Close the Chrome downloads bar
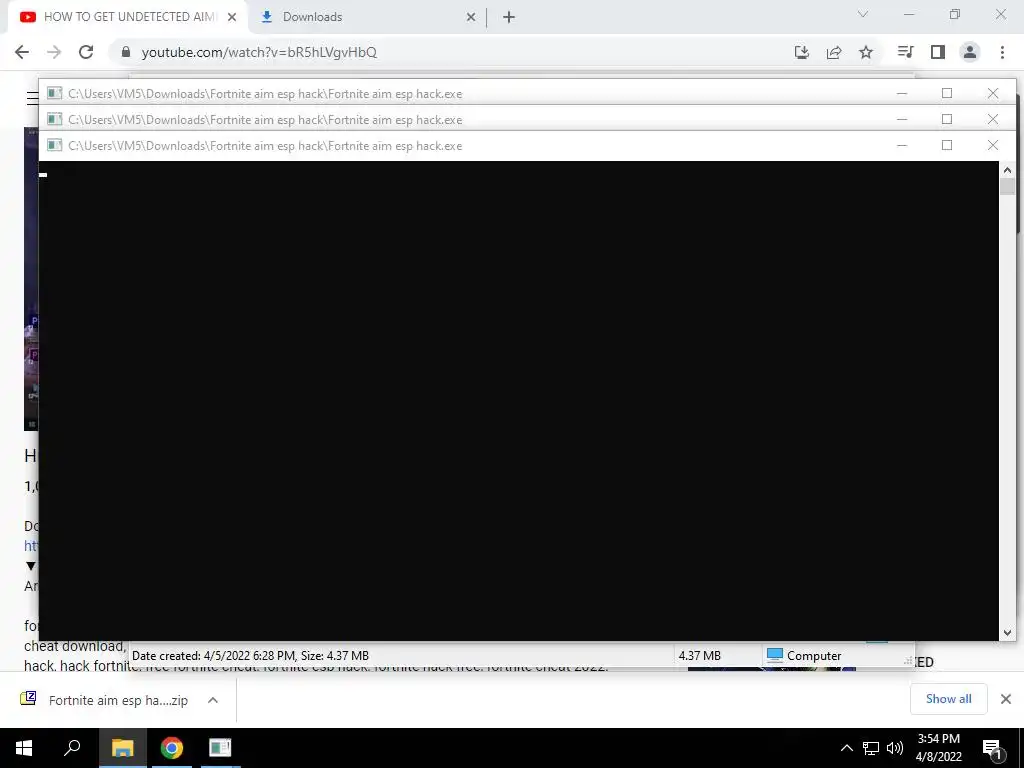Image resolution: width=1024 pixels, height=768 pixels. click(x=1006, y=699)
